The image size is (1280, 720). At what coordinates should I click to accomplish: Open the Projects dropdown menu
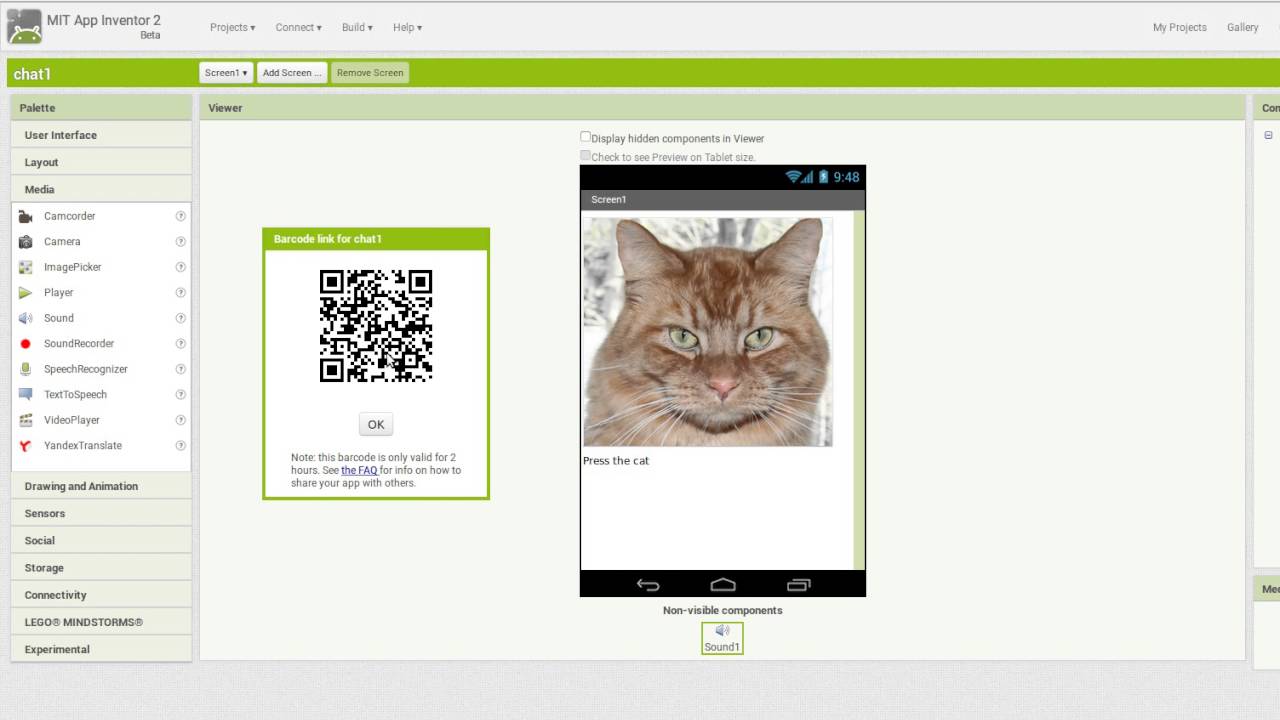[232, 27]
